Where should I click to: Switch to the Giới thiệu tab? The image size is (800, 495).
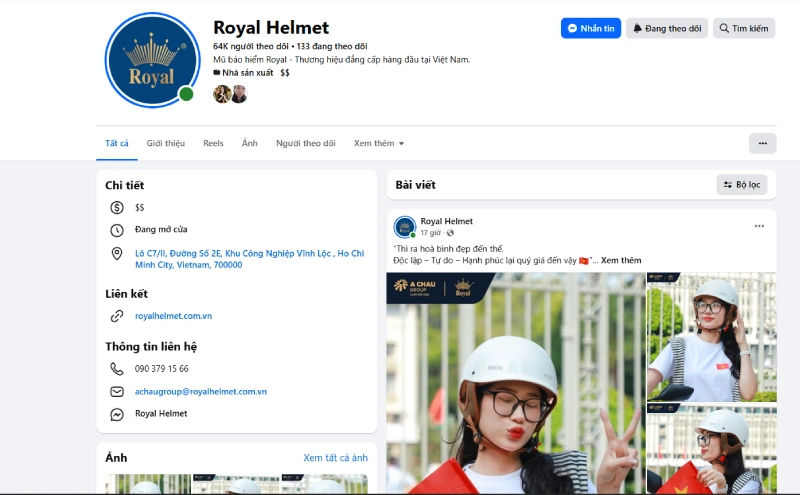click(x=166, y=143)
